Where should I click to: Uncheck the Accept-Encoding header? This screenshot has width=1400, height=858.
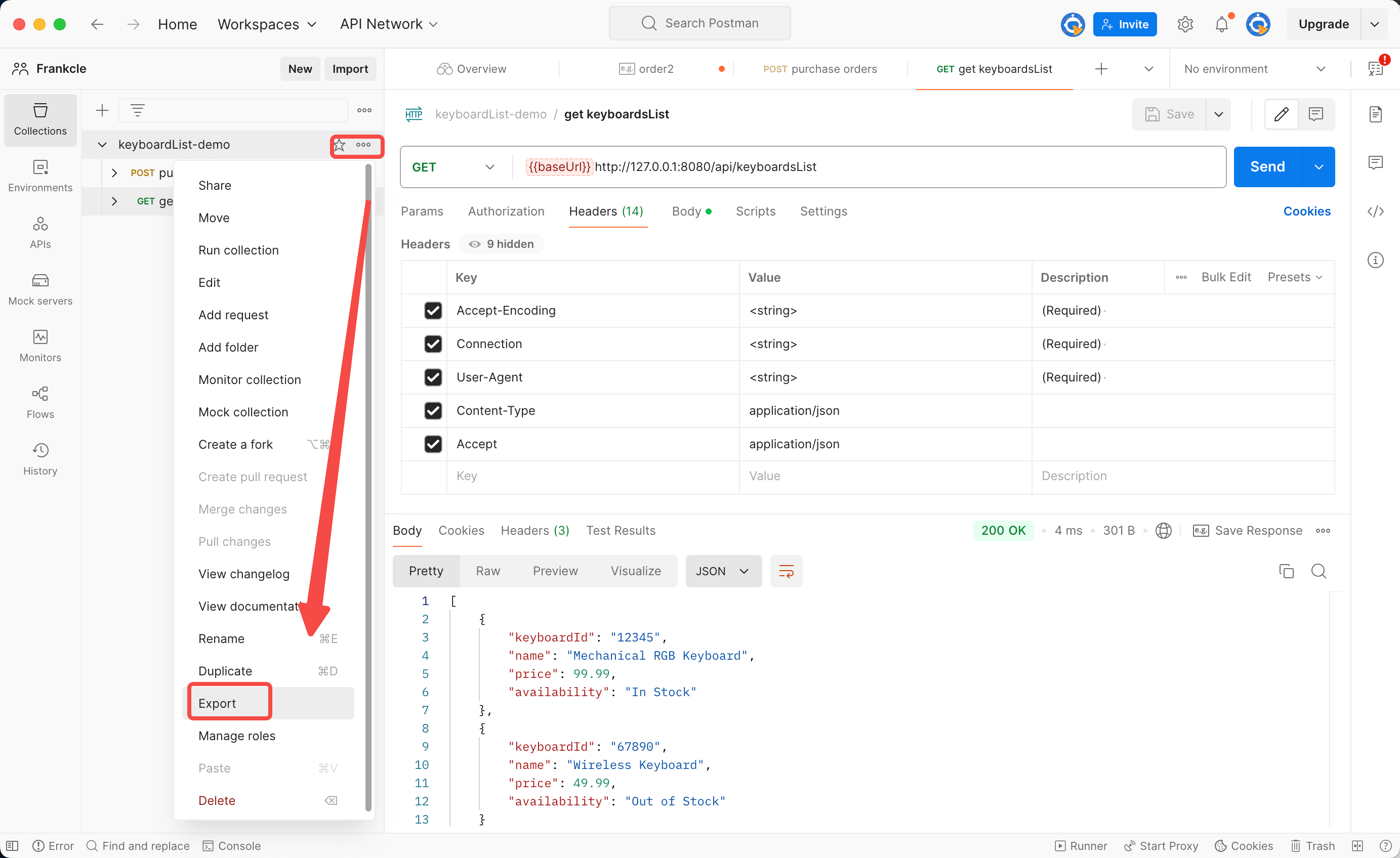(x=433, y=311)
